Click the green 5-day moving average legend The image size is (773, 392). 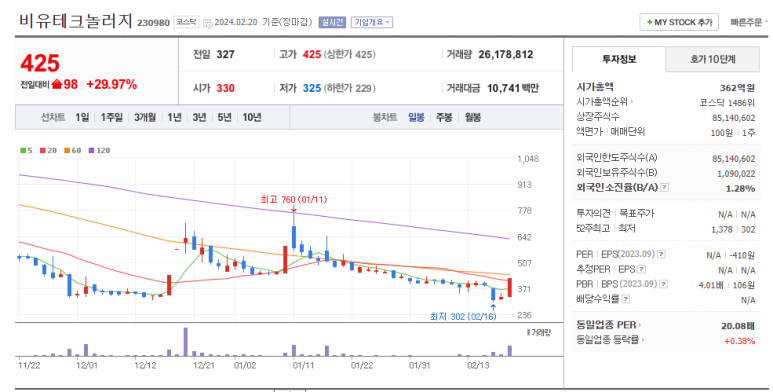pos(26,150)
